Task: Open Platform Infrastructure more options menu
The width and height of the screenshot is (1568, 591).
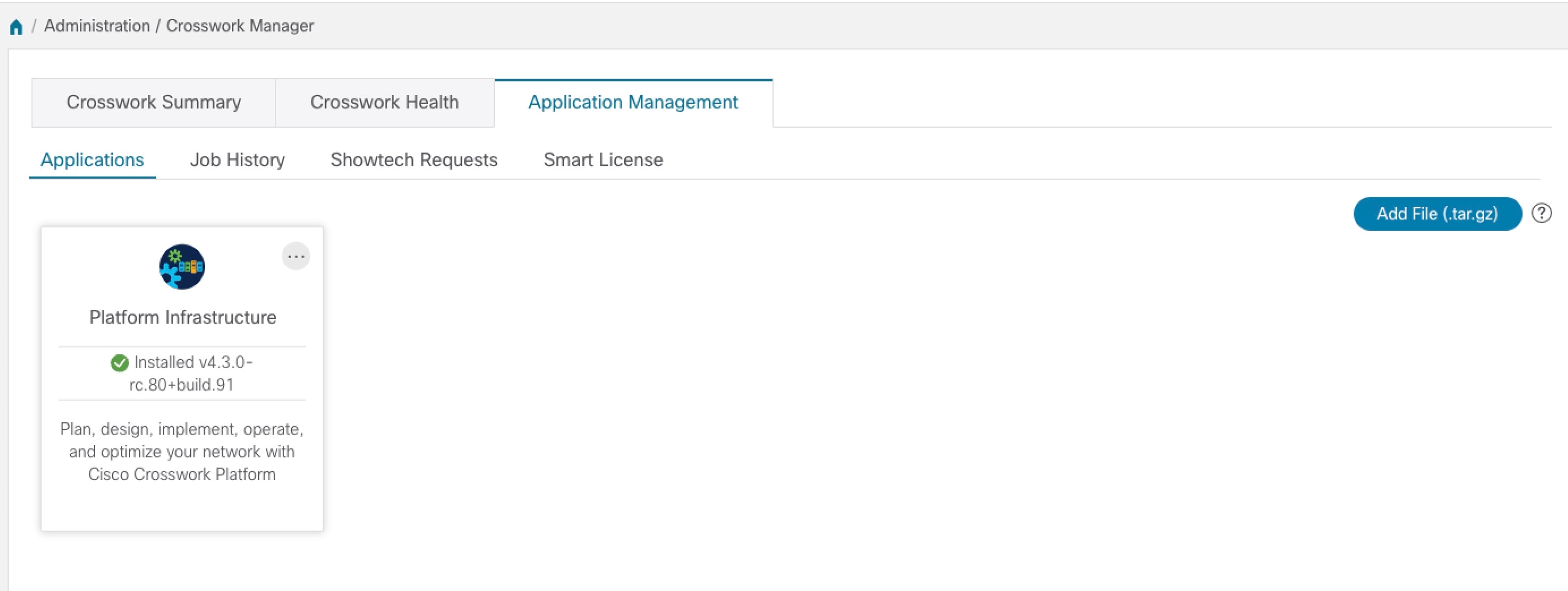Action: pos(296,256)
